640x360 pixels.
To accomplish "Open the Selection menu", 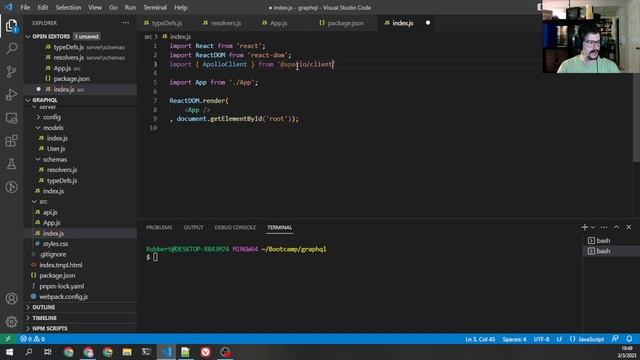I will point(68,7).
